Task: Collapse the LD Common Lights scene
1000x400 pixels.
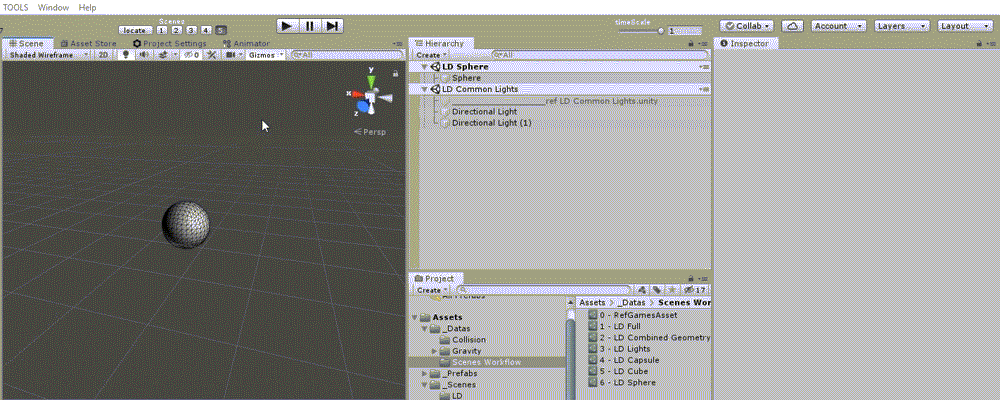Action: [x=424, y=89]
